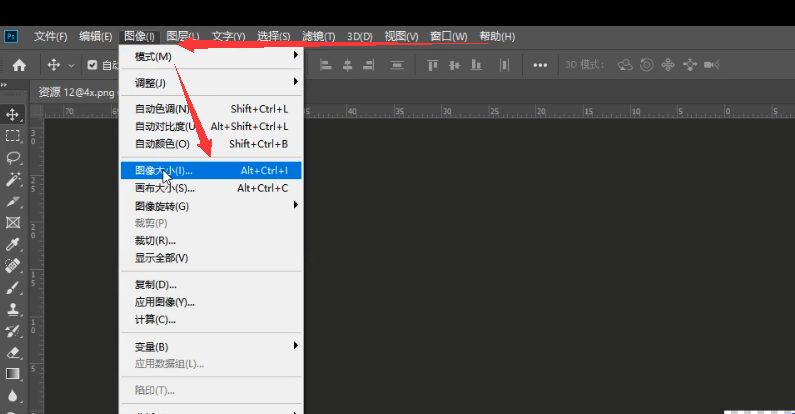Select the Rectangular Marquee tool
This screenshot has height=414, width=795.
13,136
